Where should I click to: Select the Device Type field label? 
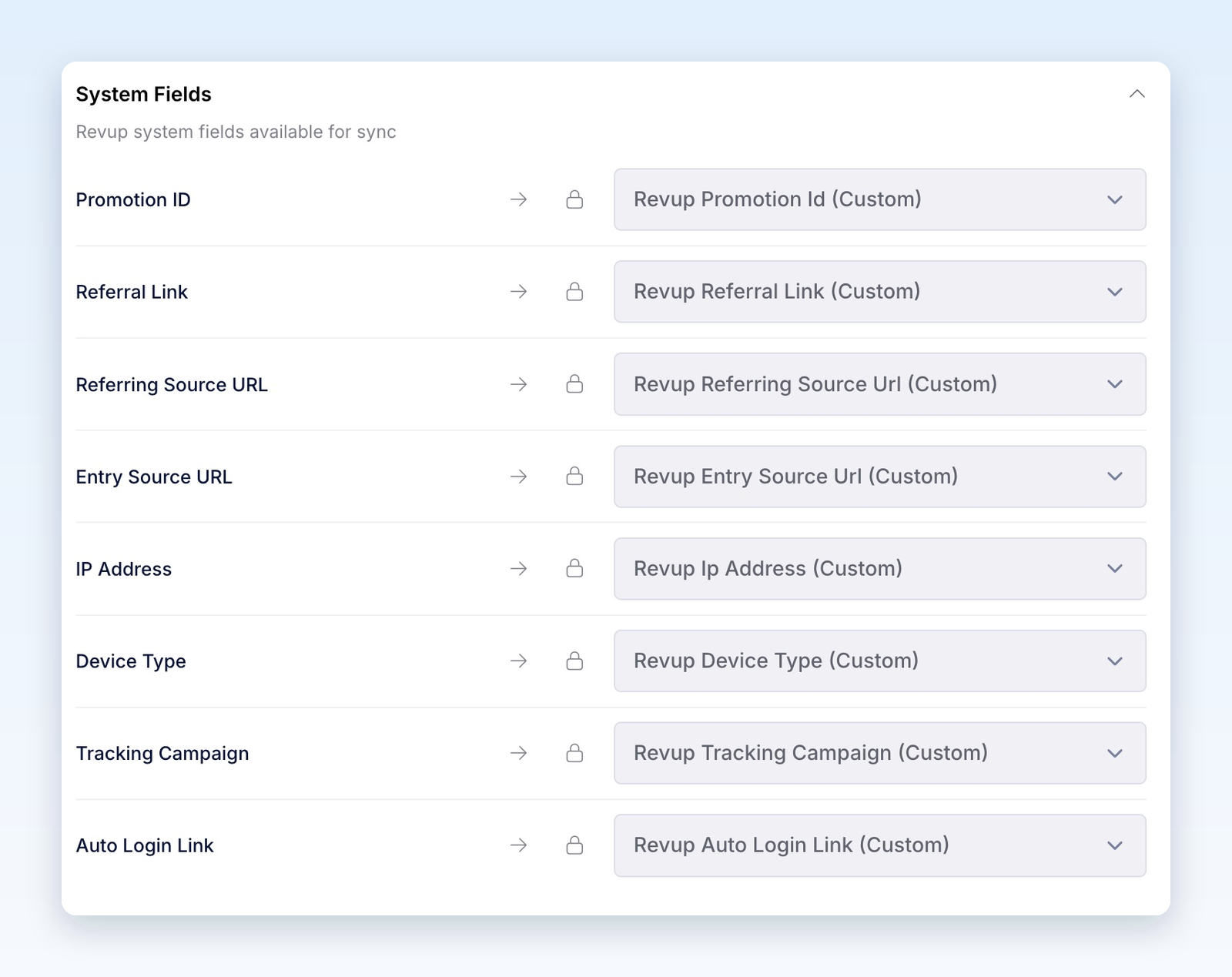click(131, 661)
